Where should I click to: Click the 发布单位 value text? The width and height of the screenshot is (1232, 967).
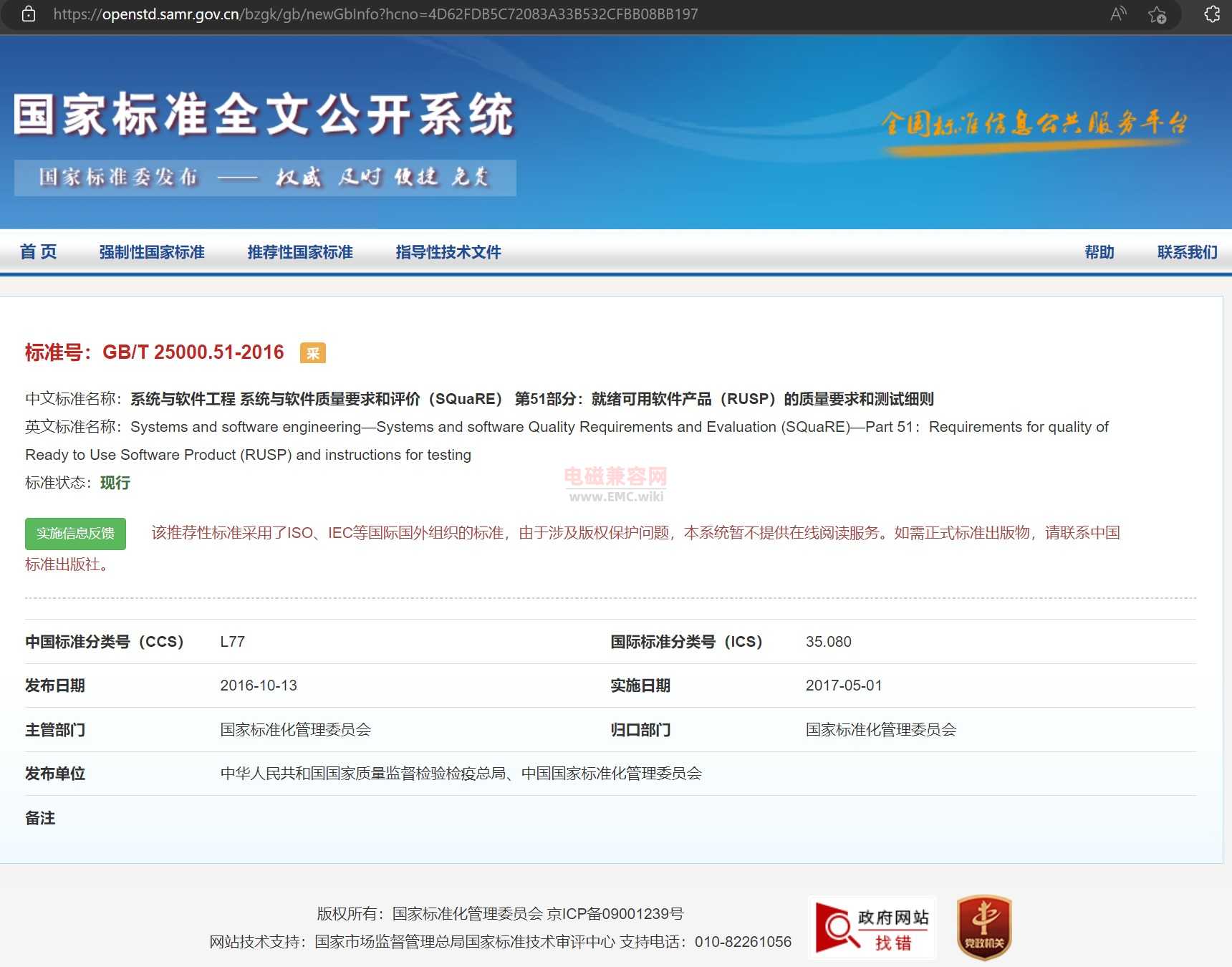point(461,774)
